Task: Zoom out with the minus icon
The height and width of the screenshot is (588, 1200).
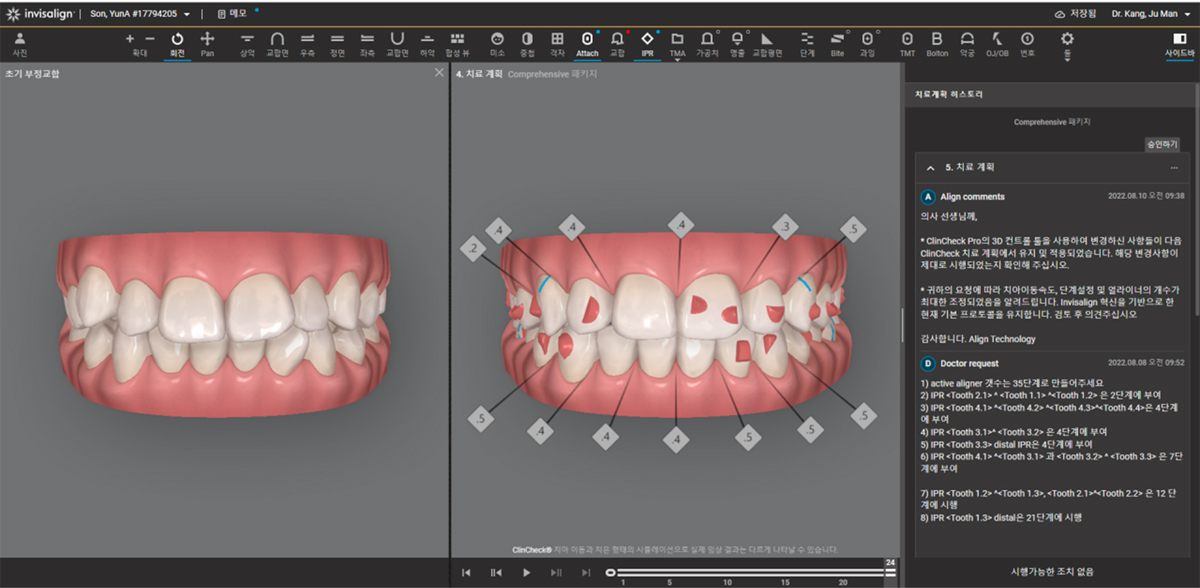Action: 150,38
